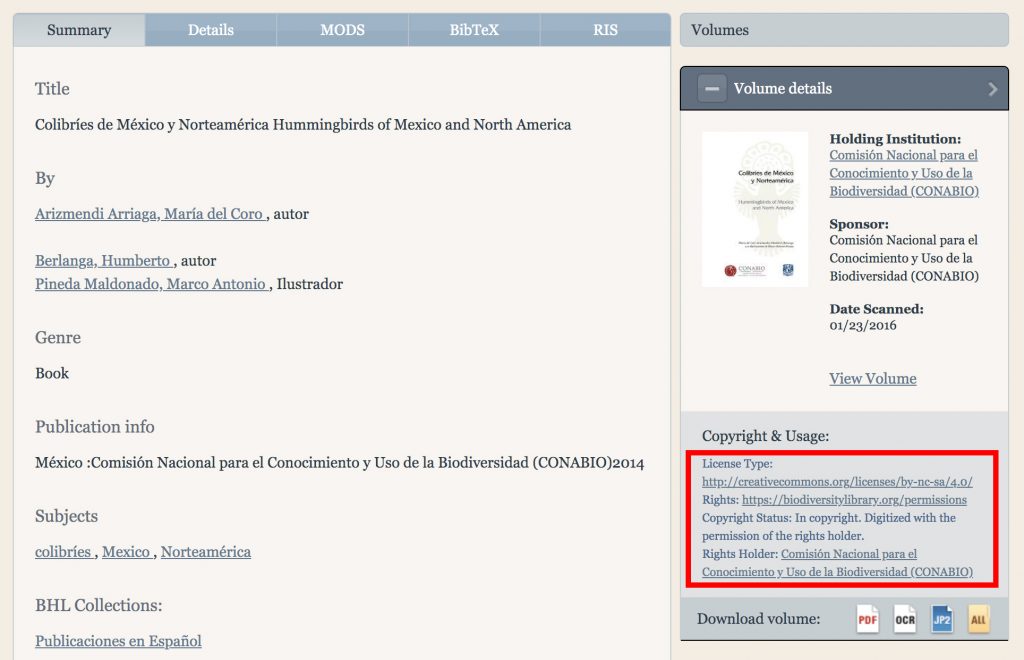
Task: Open the book cover thumbnail
Action: (755, 209)
